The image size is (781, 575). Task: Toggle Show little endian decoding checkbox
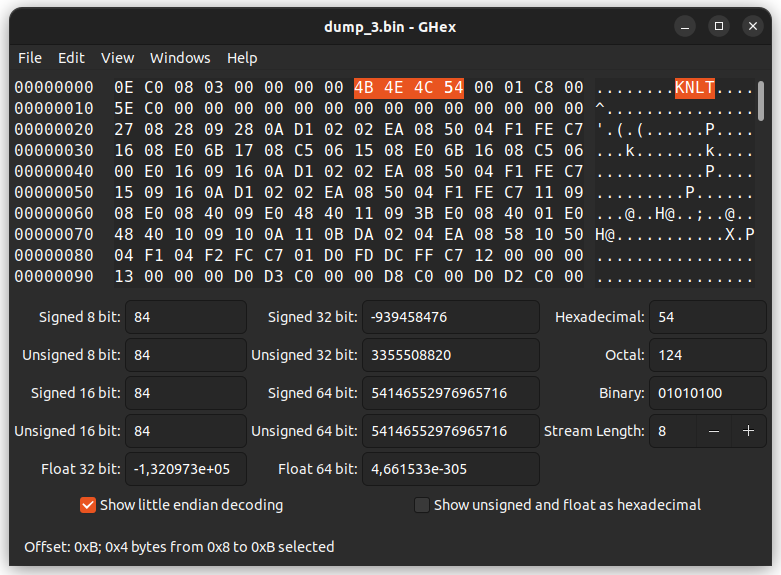point(87,505)
